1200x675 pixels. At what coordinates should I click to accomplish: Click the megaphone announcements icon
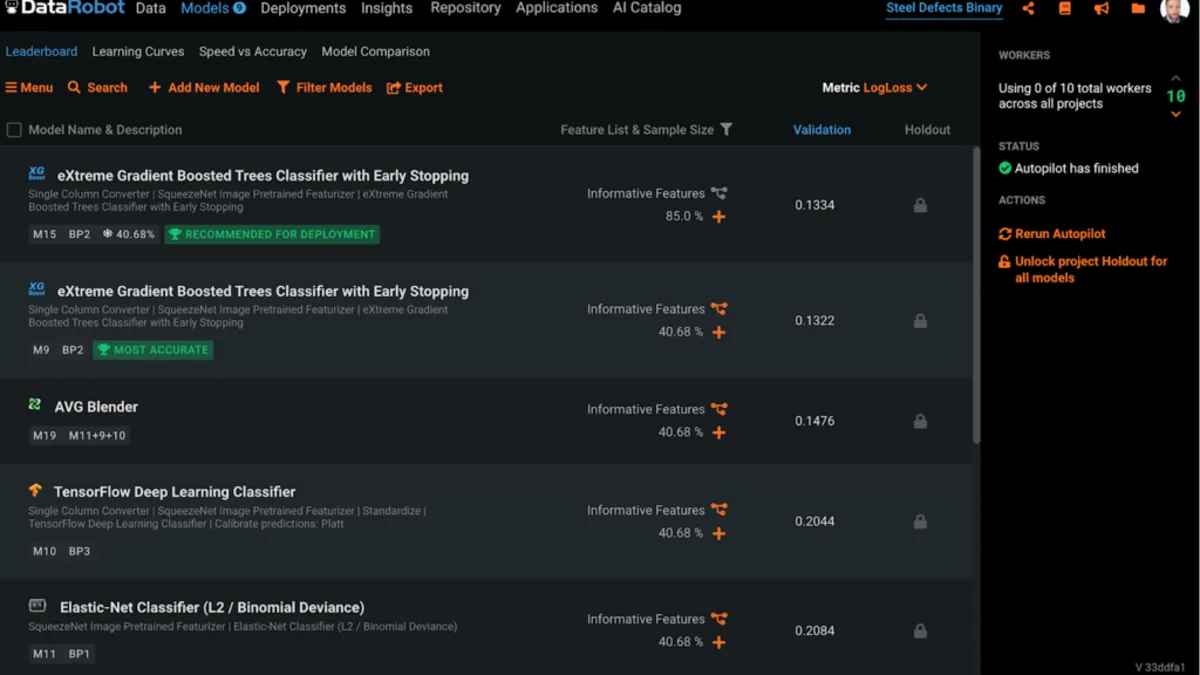point(1101,9)
